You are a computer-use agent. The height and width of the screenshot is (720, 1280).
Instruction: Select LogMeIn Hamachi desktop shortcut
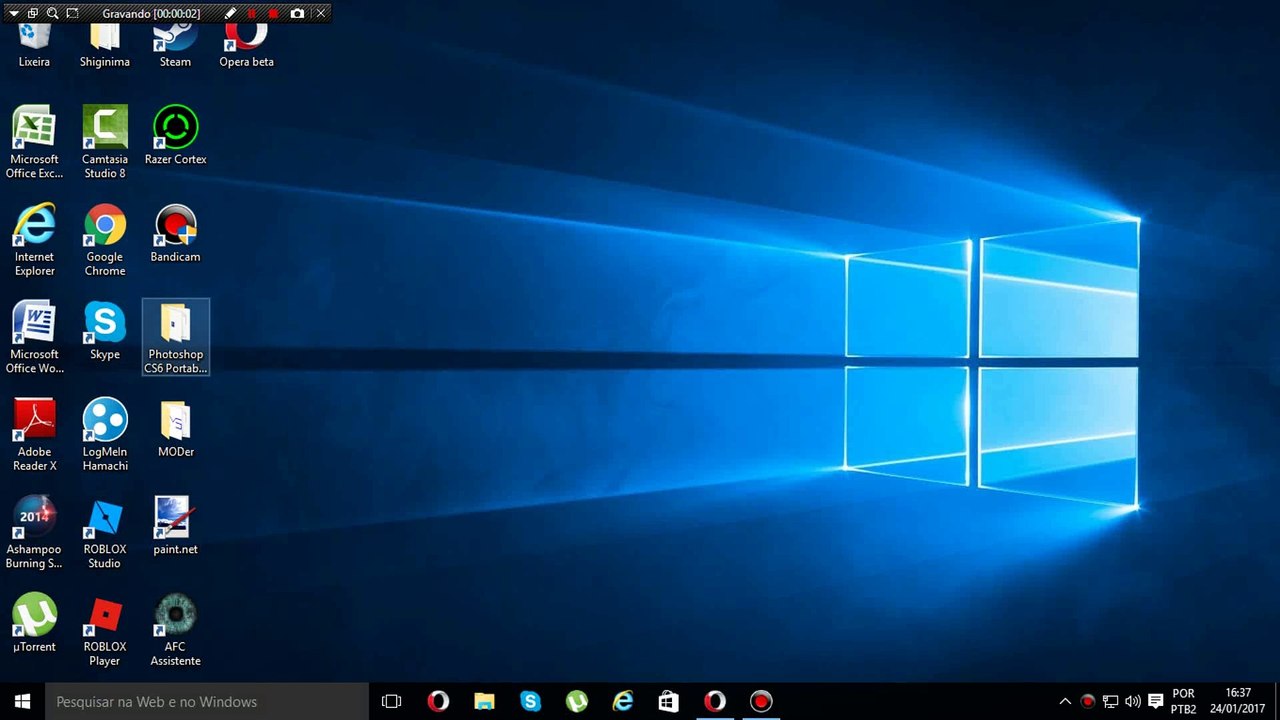click(x=105, y=435)
